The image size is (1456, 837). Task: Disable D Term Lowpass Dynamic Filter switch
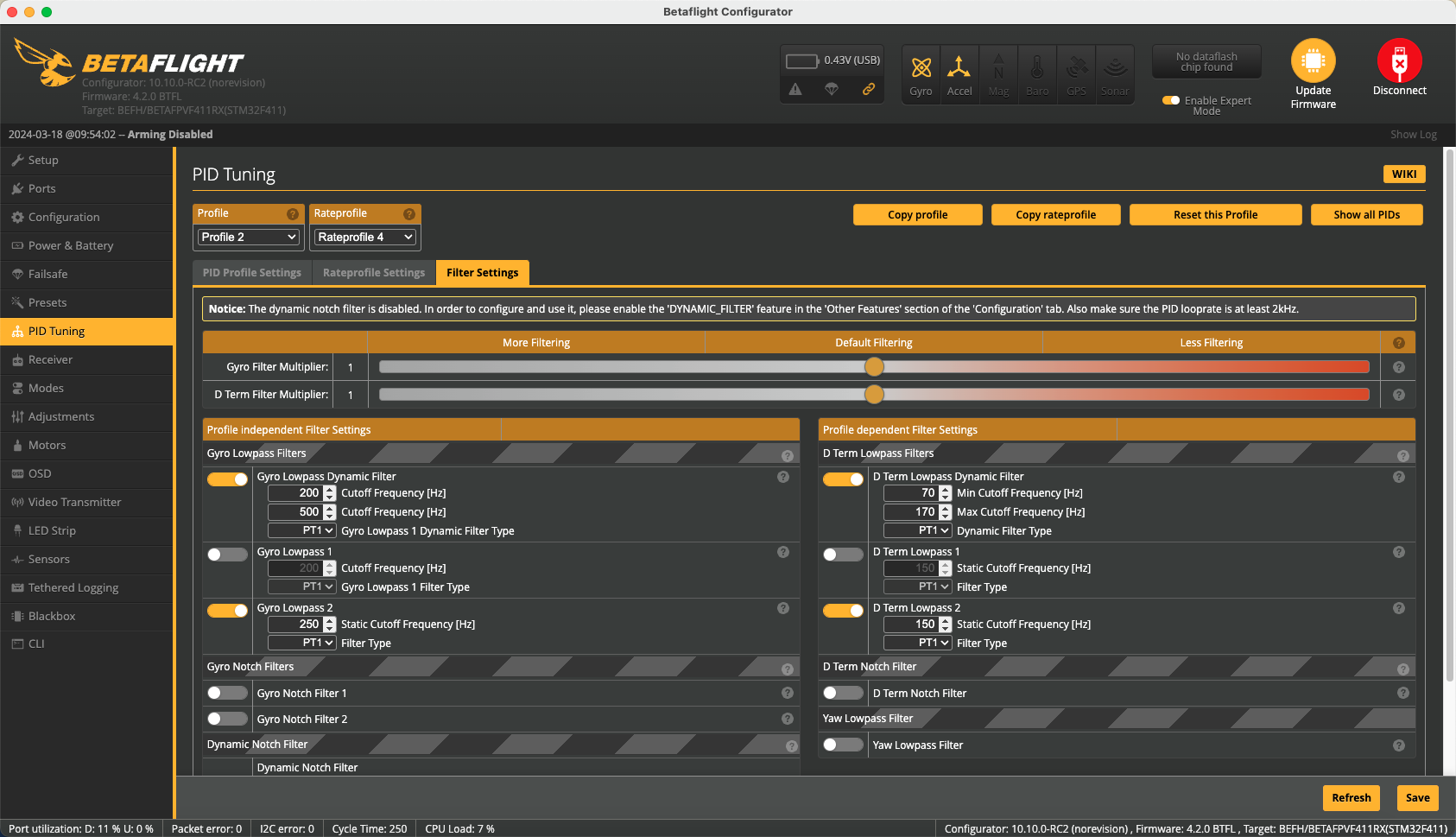tap(843, 479)
